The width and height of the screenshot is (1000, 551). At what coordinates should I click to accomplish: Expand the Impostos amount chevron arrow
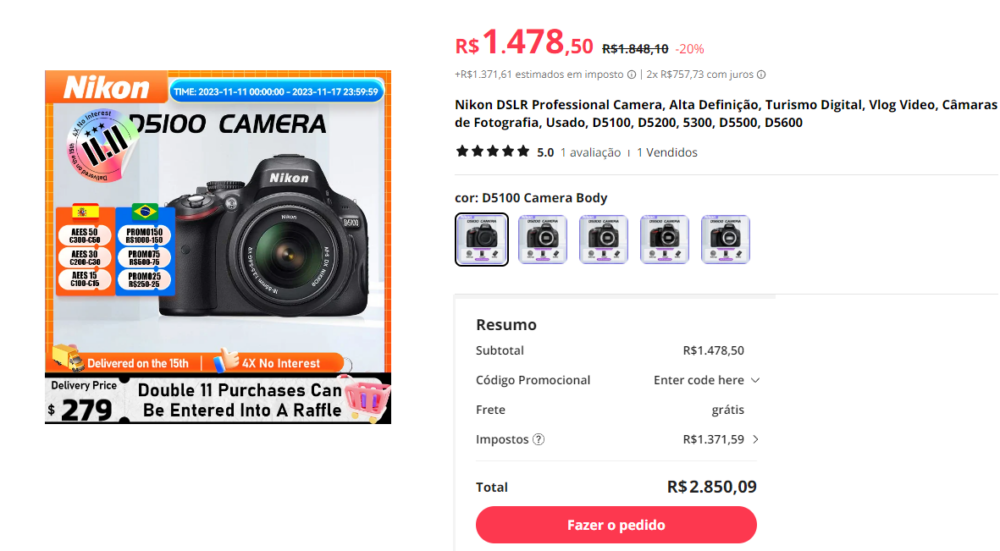(x=755, y=439)
